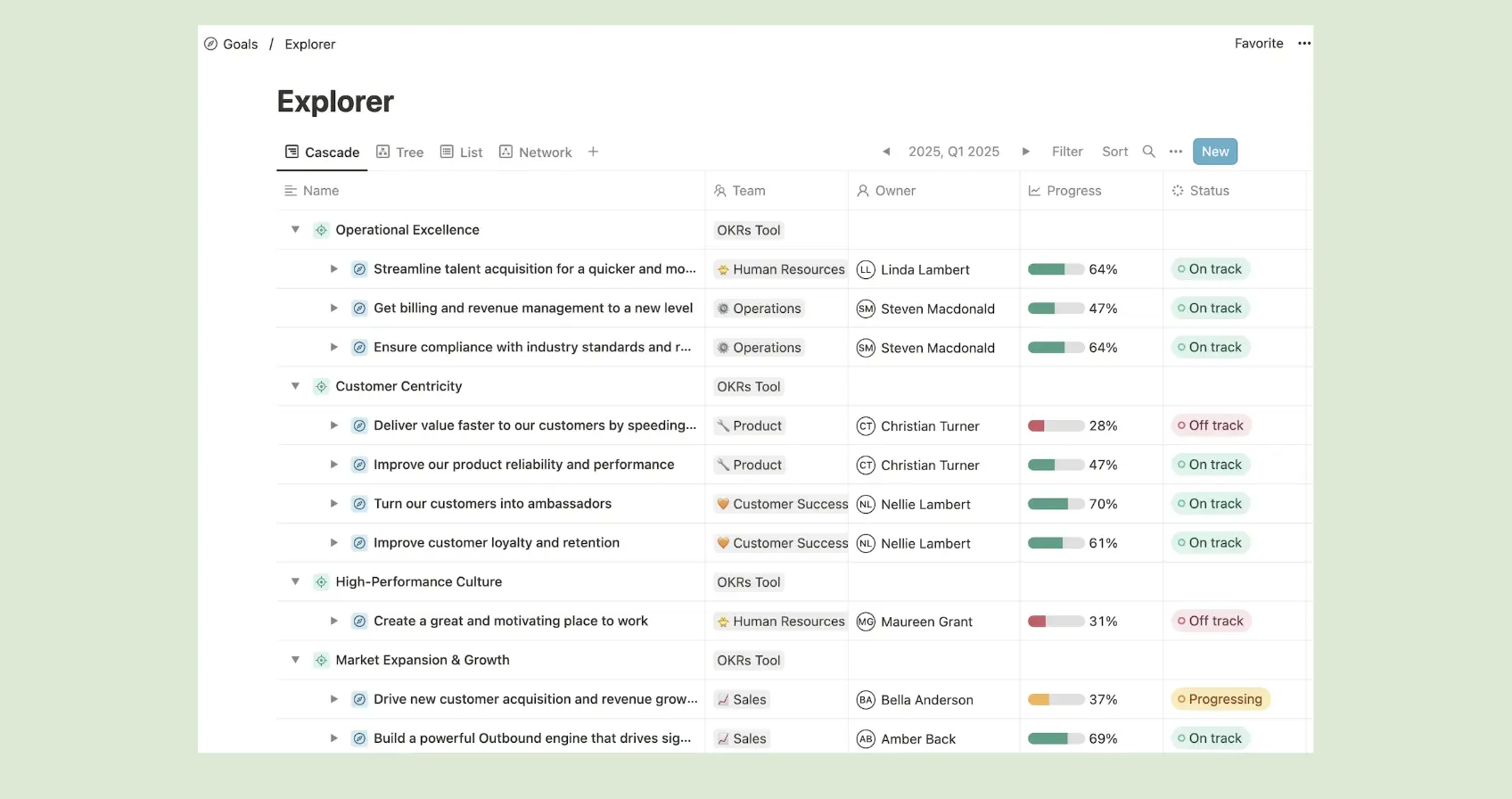Open the Goals breadcrumb link
The image size is (1512, 799).
[x=231, y=44]
